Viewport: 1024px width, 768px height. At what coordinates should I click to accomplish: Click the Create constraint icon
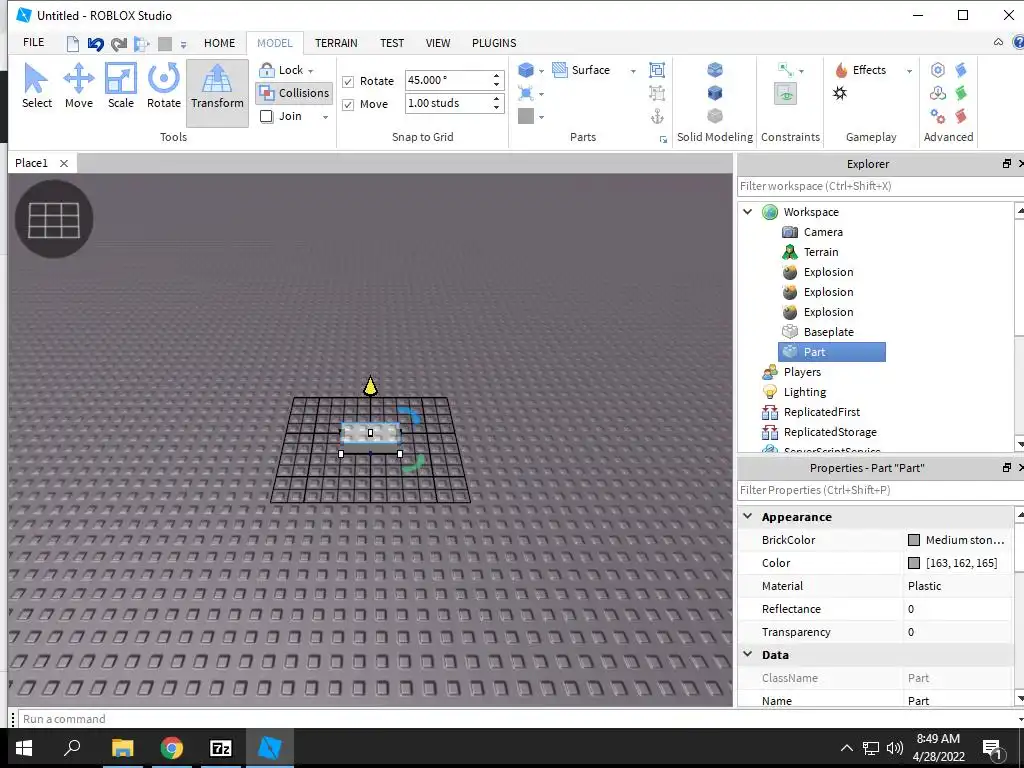(786, 70)
